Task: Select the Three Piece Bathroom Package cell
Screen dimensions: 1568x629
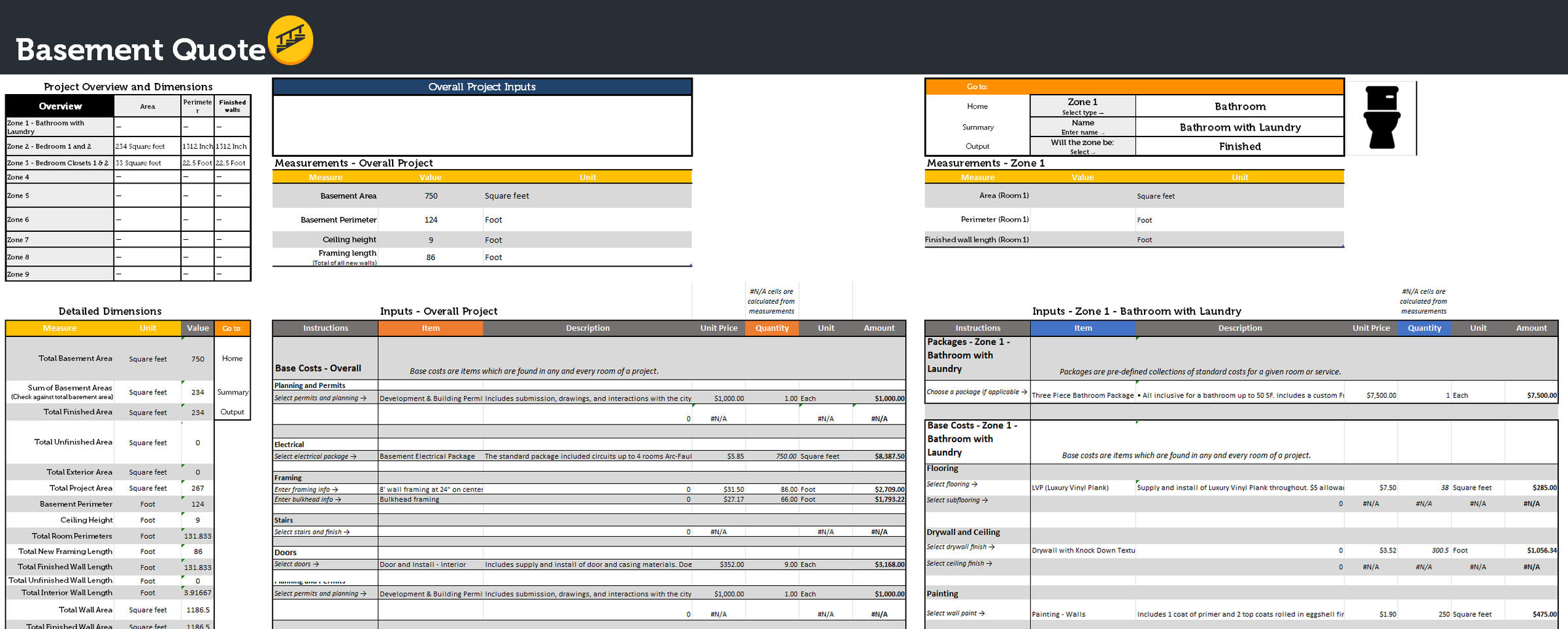Action: coord(1083,395)
